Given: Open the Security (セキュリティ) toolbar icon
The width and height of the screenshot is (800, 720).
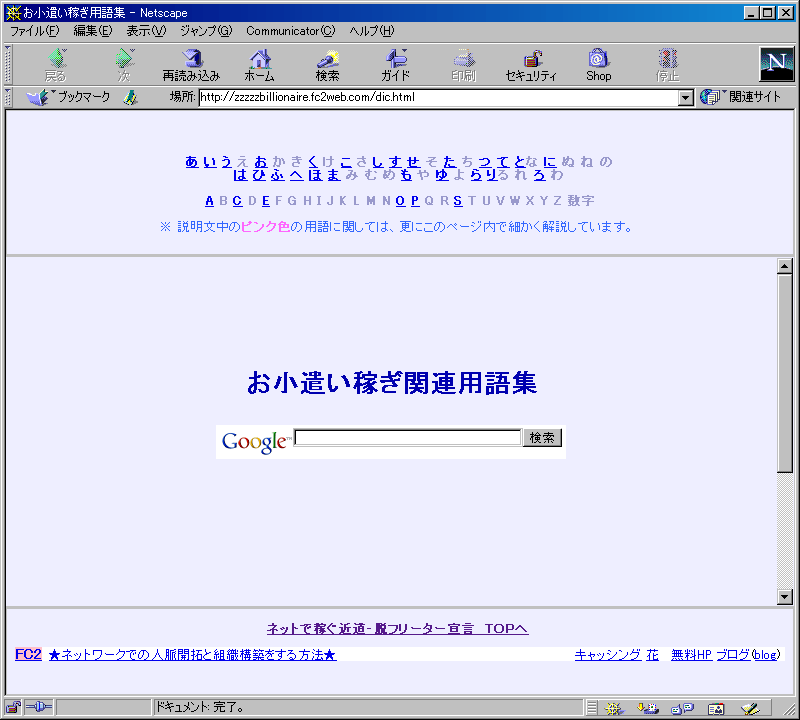Looking at the screenshot, I should [x=531, y=64].
